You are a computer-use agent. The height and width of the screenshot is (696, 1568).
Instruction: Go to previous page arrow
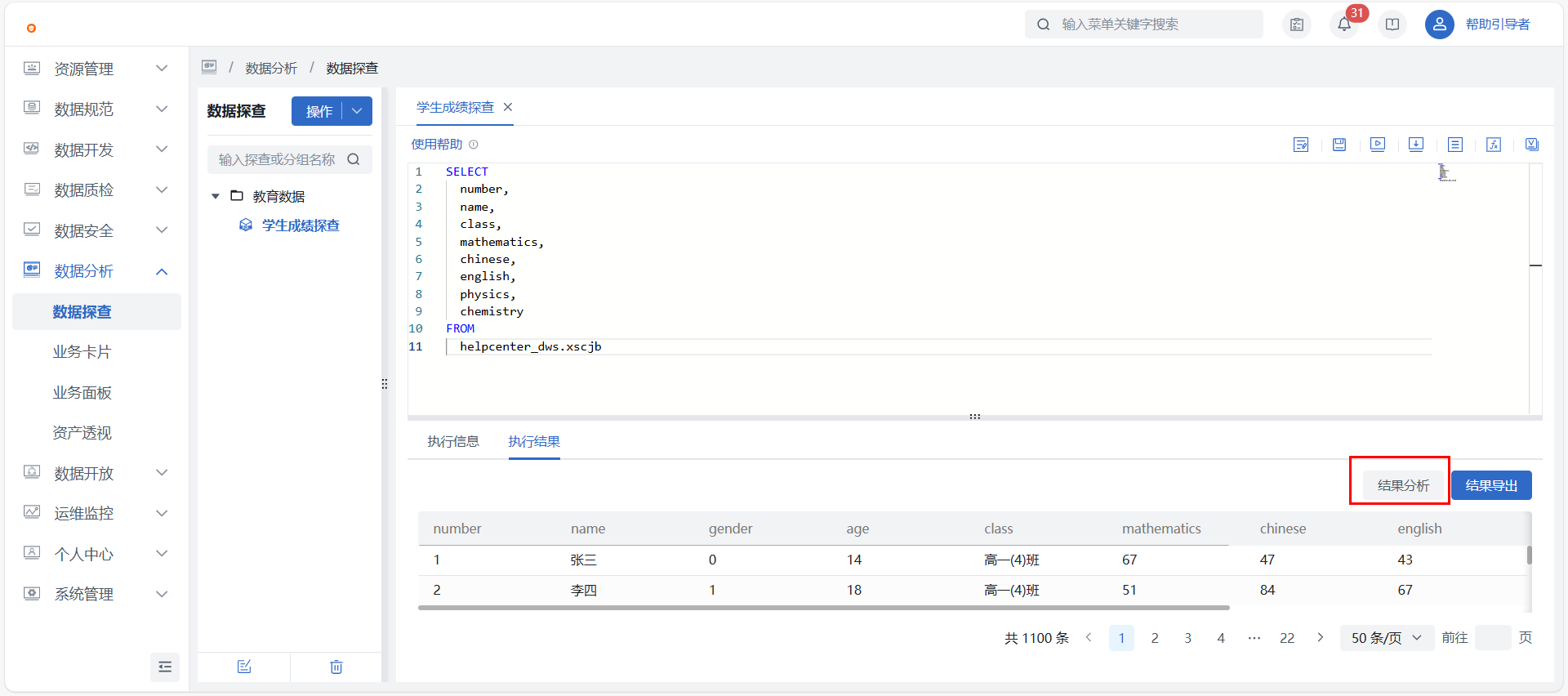[x=1089, y=637]
